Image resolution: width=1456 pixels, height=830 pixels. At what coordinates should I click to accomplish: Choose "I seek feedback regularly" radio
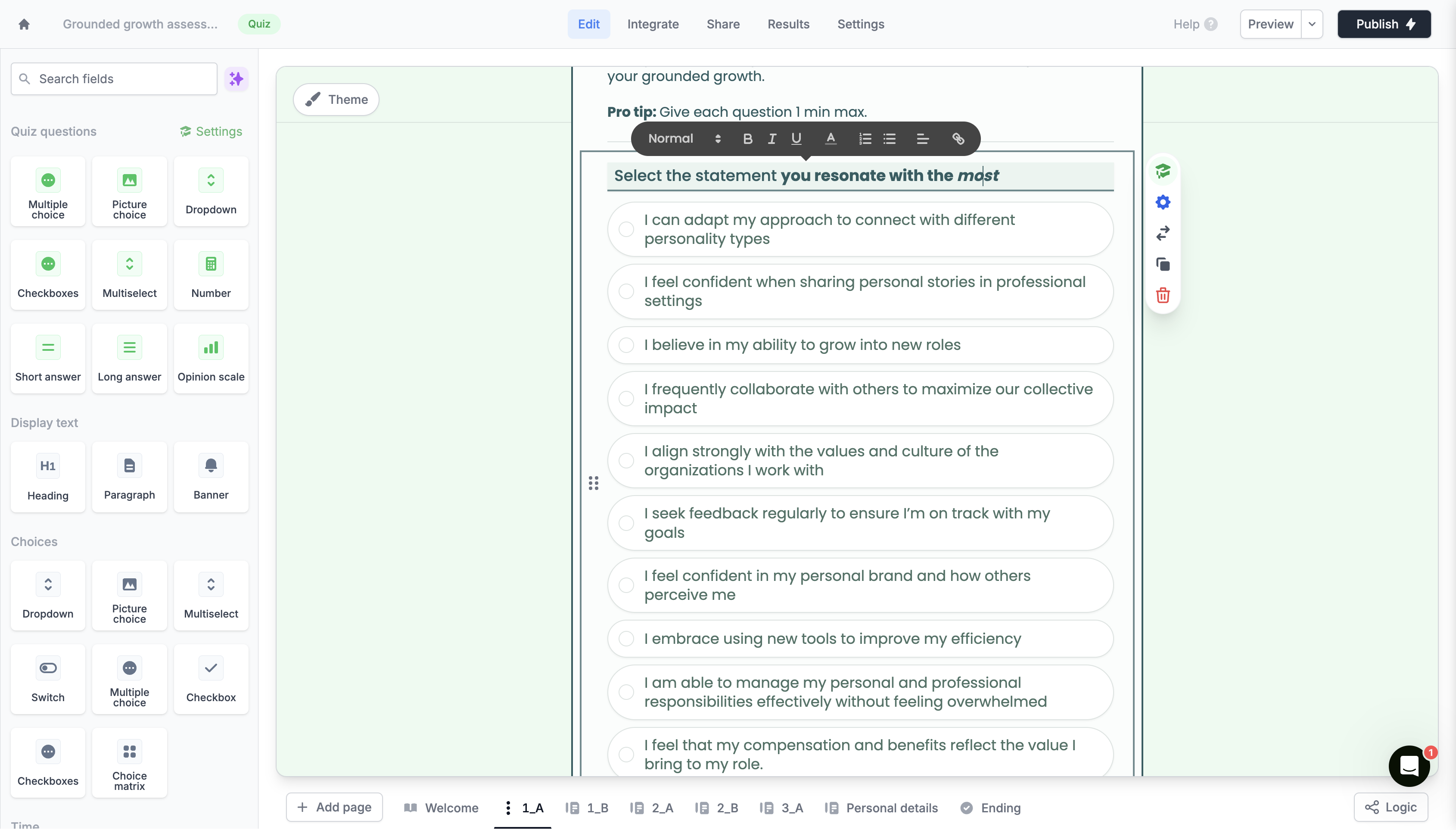626,523
